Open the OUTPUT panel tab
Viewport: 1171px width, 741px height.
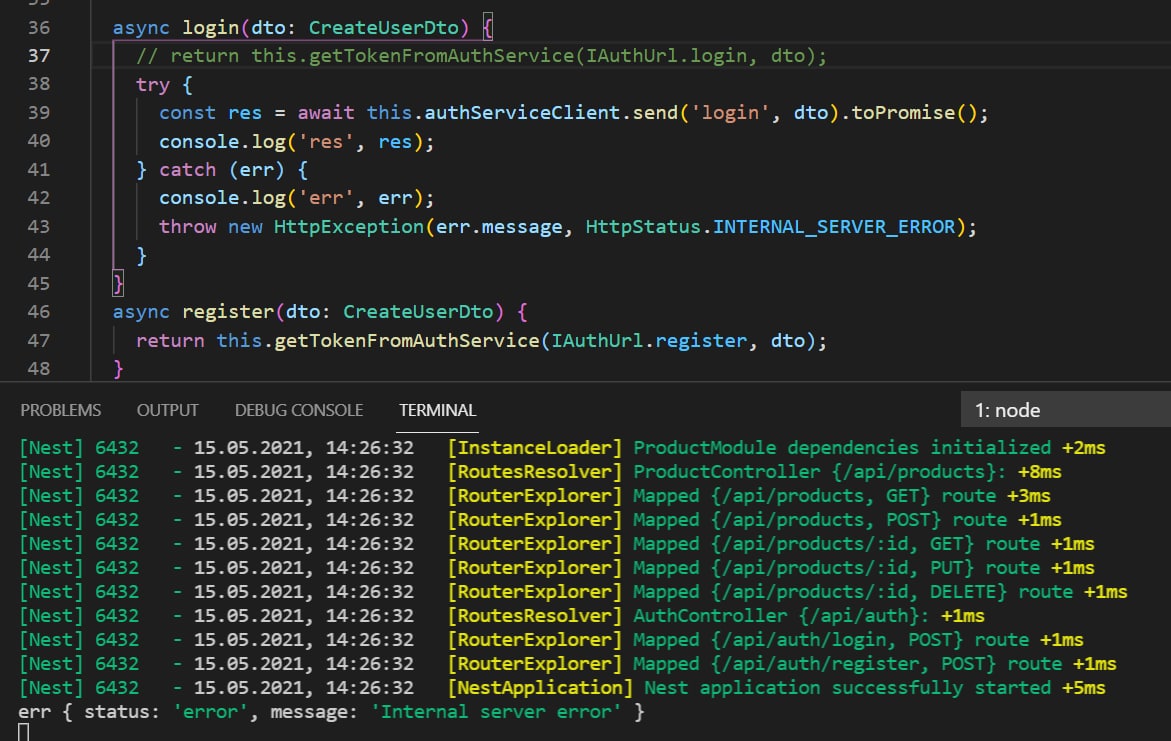coord(168,410)
